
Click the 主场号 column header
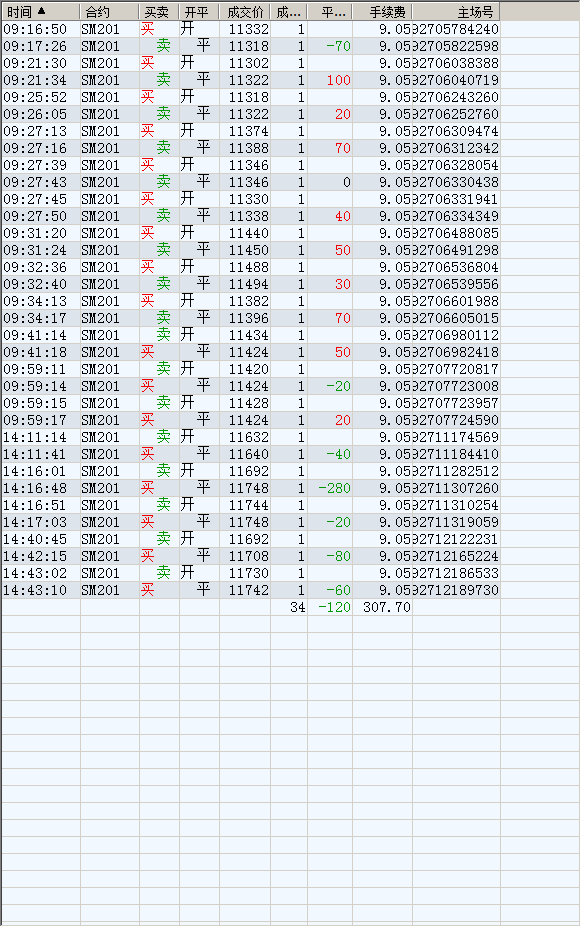click(x=456, y=12)
